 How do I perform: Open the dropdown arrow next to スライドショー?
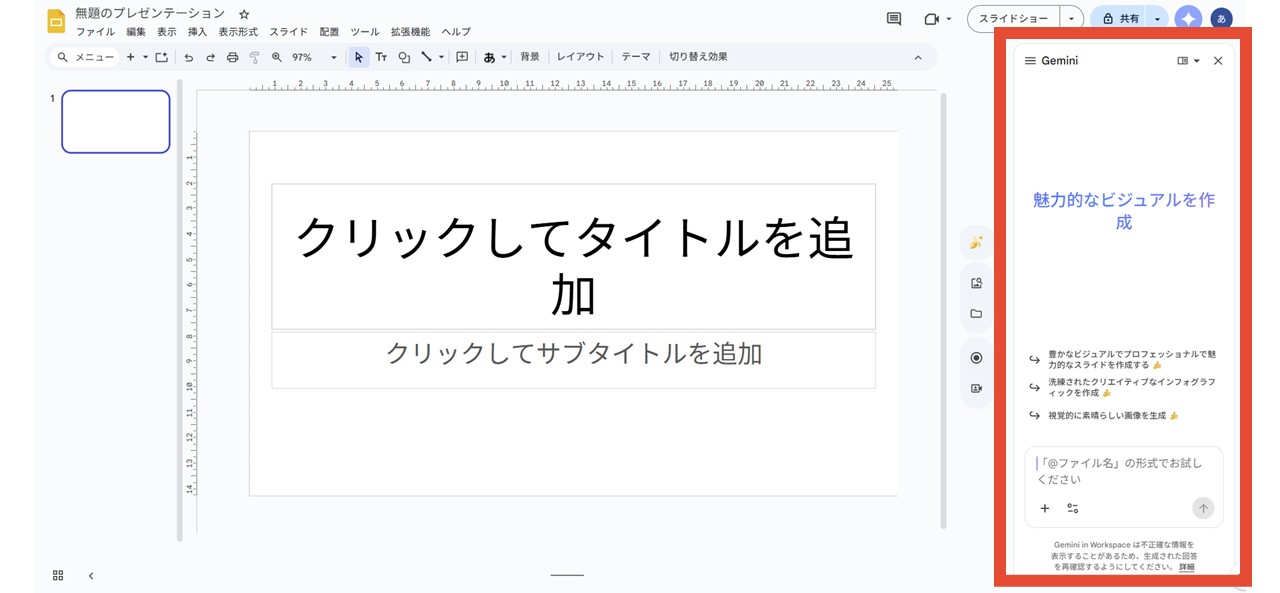coord(1071,17)
